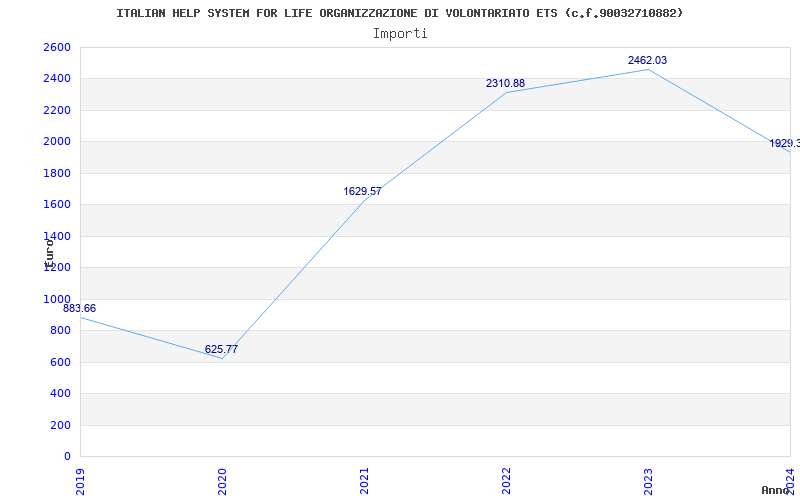Viewport: 800px width, 500px height.
Task: Click the y-axis tick label 0
Action: pos(67,457)
